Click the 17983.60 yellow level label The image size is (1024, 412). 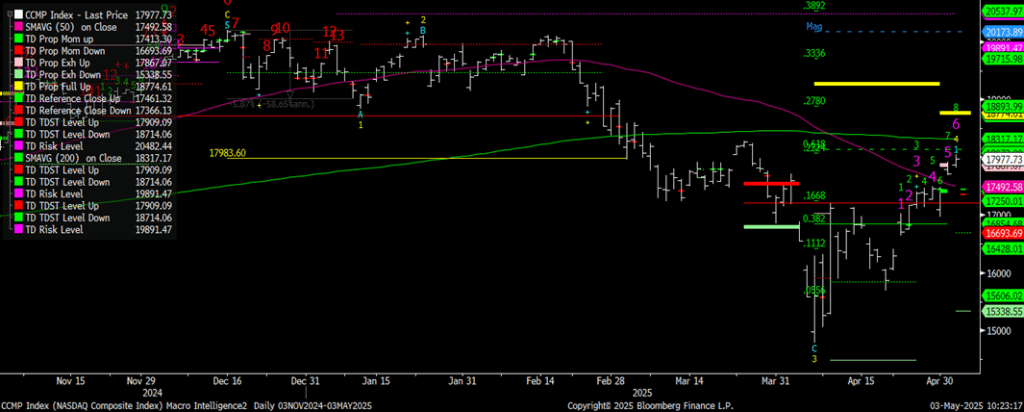[x=228, y=153]
